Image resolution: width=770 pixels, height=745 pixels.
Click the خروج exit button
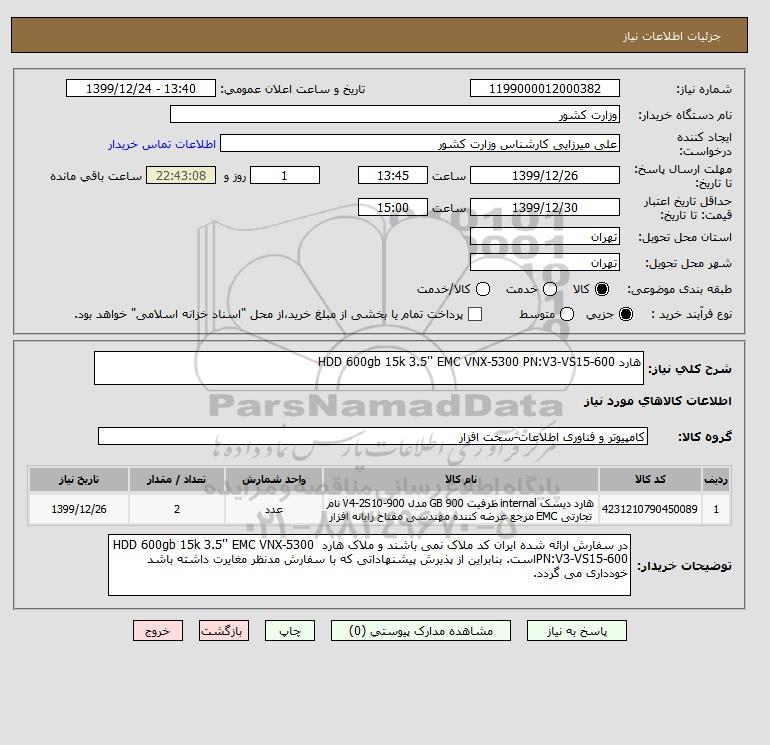point(158,631)
